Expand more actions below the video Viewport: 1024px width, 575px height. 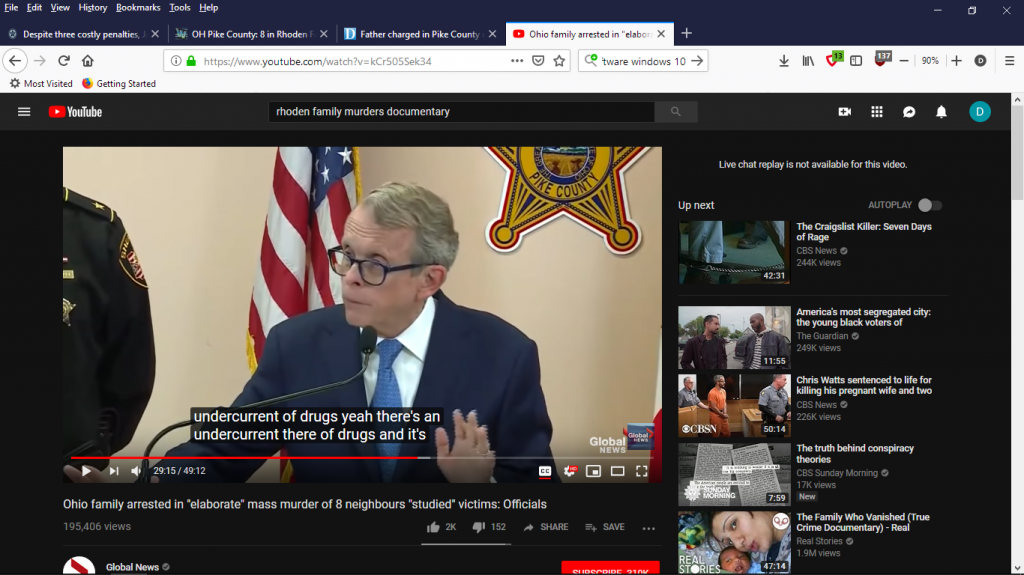[648, 528]
